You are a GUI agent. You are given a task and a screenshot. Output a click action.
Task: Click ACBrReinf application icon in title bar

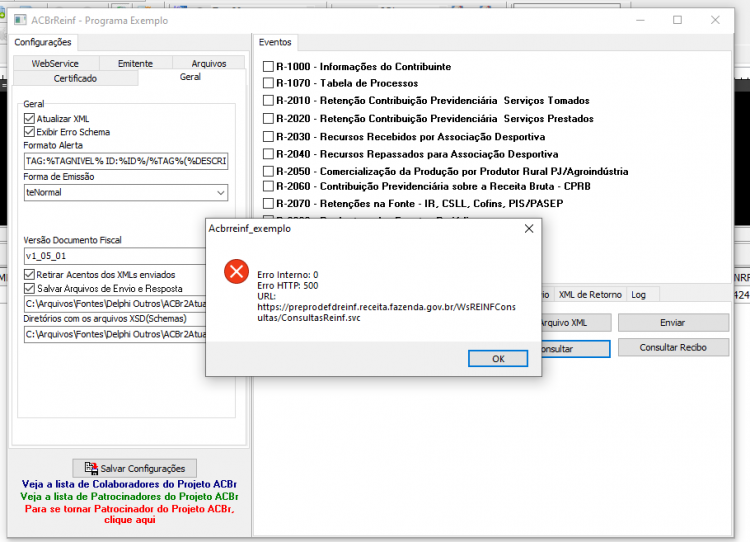point(20,20)
